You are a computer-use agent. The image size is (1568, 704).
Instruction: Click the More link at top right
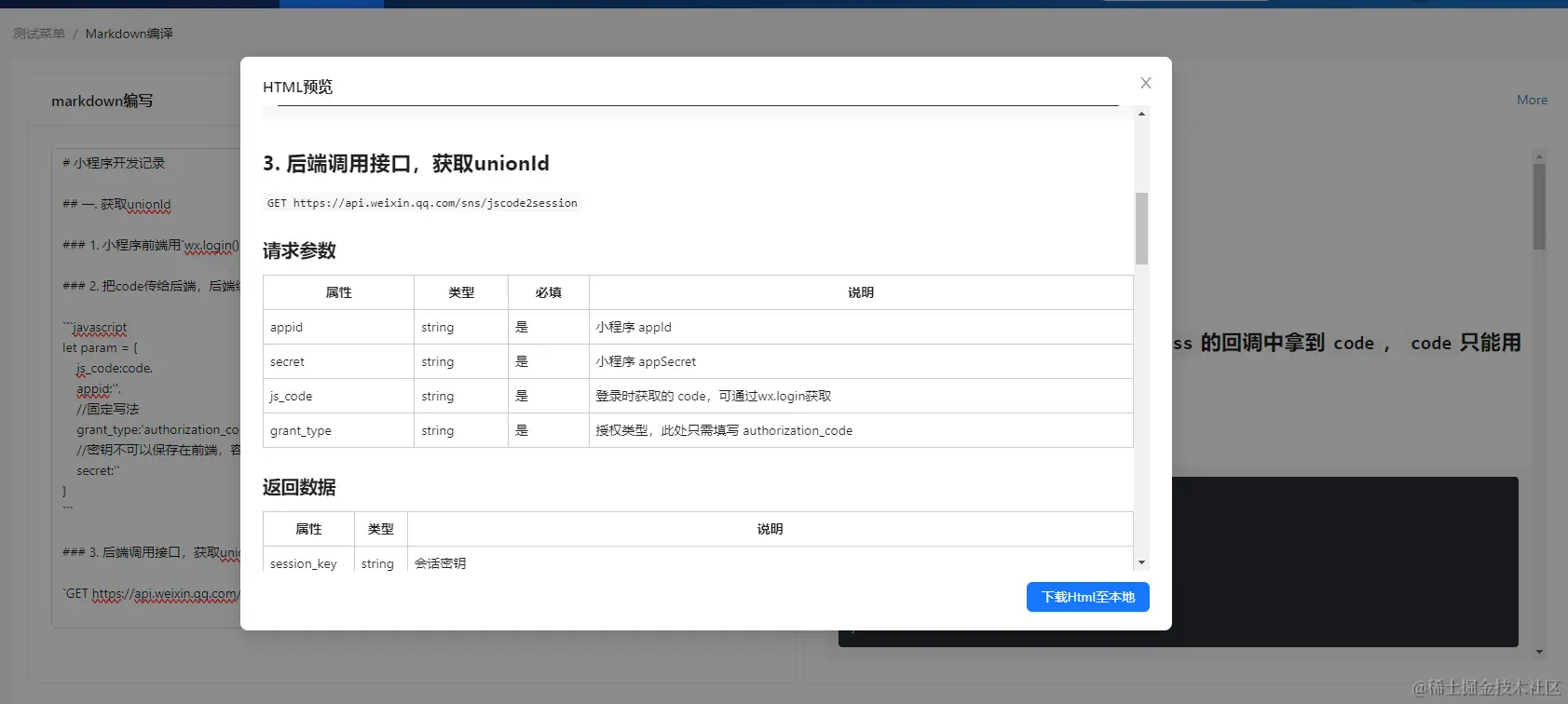[1532, 100]
